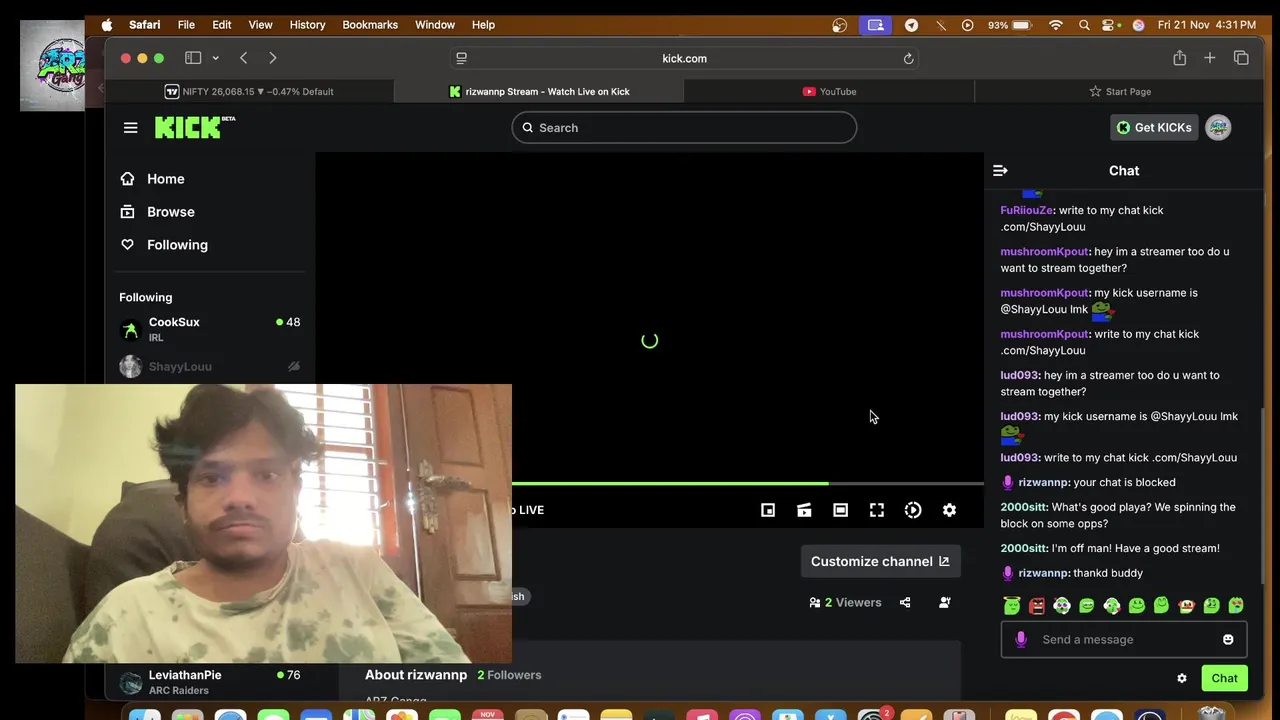Collapse the chat panel with arrow icon
The image size is (1280, 720).
click(x=1000, y=171)
